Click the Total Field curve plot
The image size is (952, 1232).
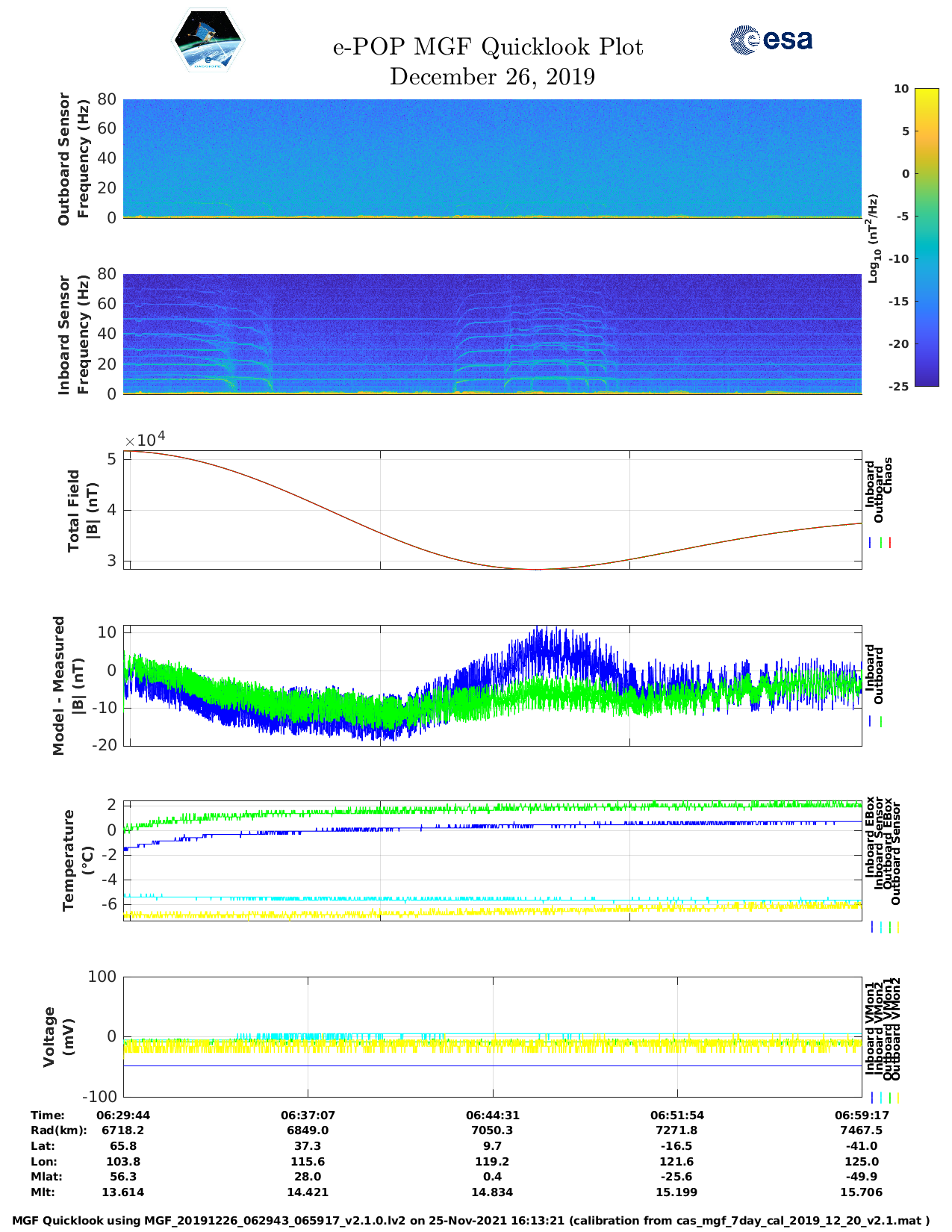[x=492, y=510]
